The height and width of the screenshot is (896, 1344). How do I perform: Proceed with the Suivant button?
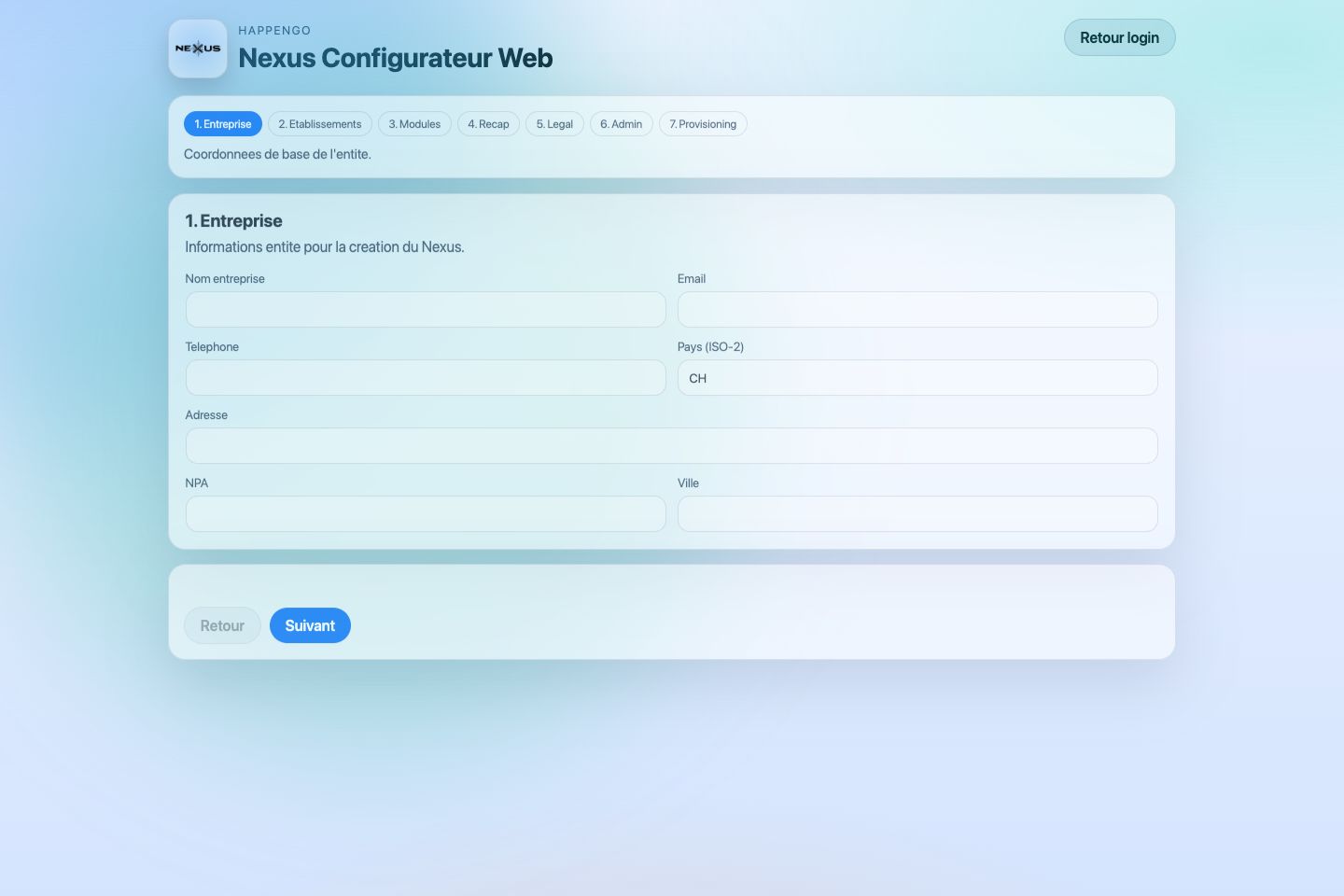(x=310, y=625)
